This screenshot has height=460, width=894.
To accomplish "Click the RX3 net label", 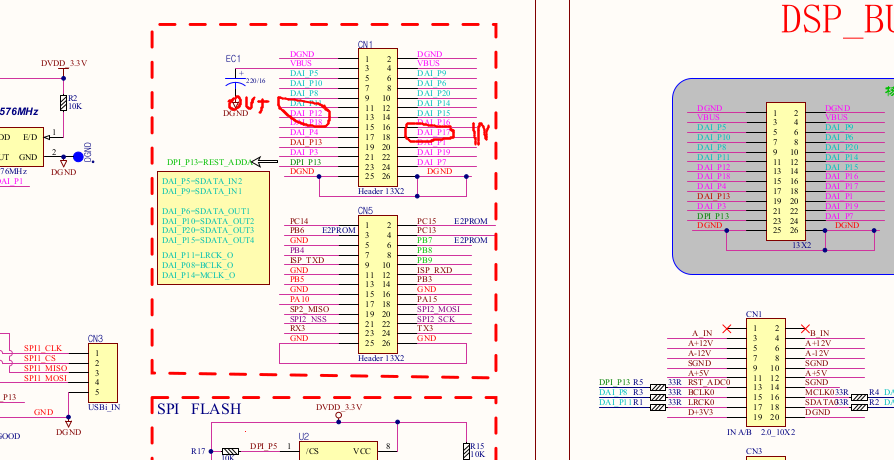I will 297,328.
